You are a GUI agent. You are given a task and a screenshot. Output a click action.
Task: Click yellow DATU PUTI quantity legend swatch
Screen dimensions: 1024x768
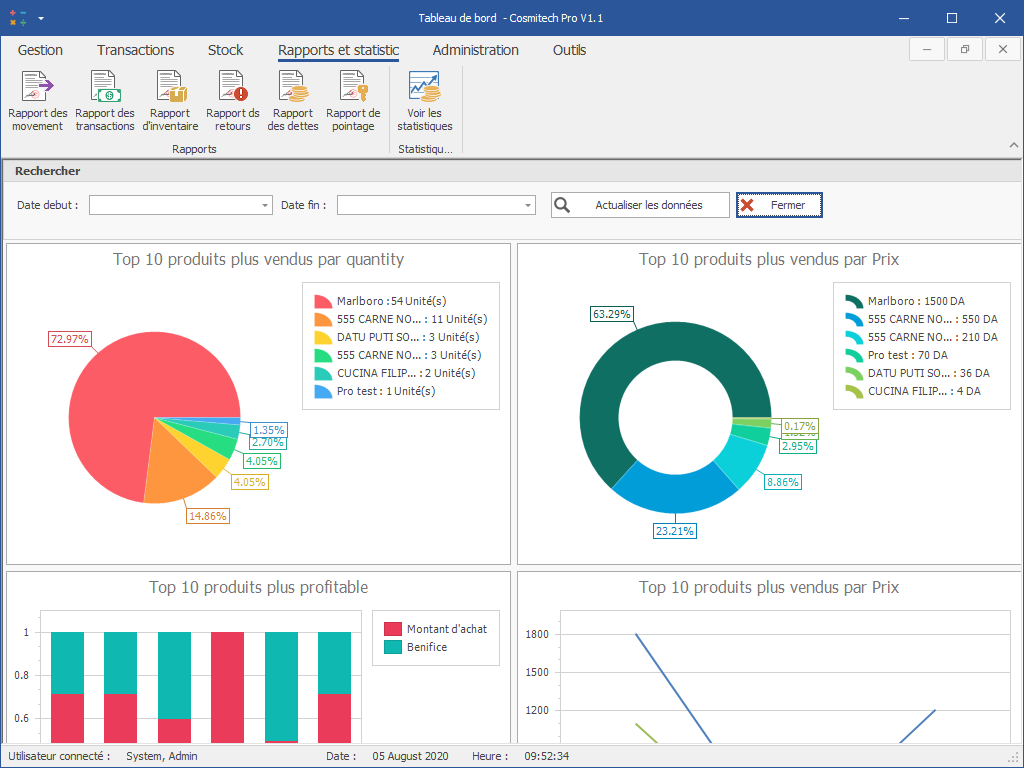click(x=323, y=337)
